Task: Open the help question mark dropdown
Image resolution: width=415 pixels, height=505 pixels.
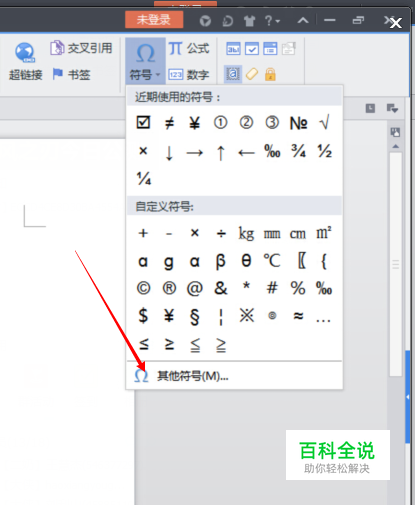Action: pos(272,21)
